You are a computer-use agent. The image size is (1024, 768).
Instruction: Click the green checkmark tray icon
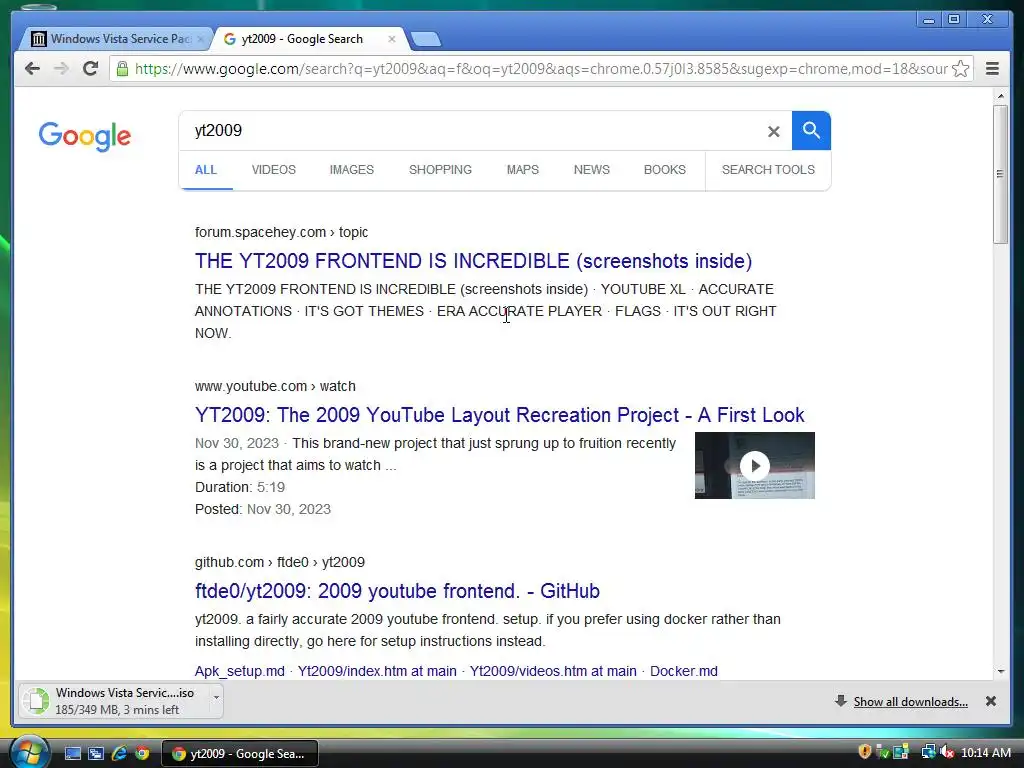[x=882, y=752]
